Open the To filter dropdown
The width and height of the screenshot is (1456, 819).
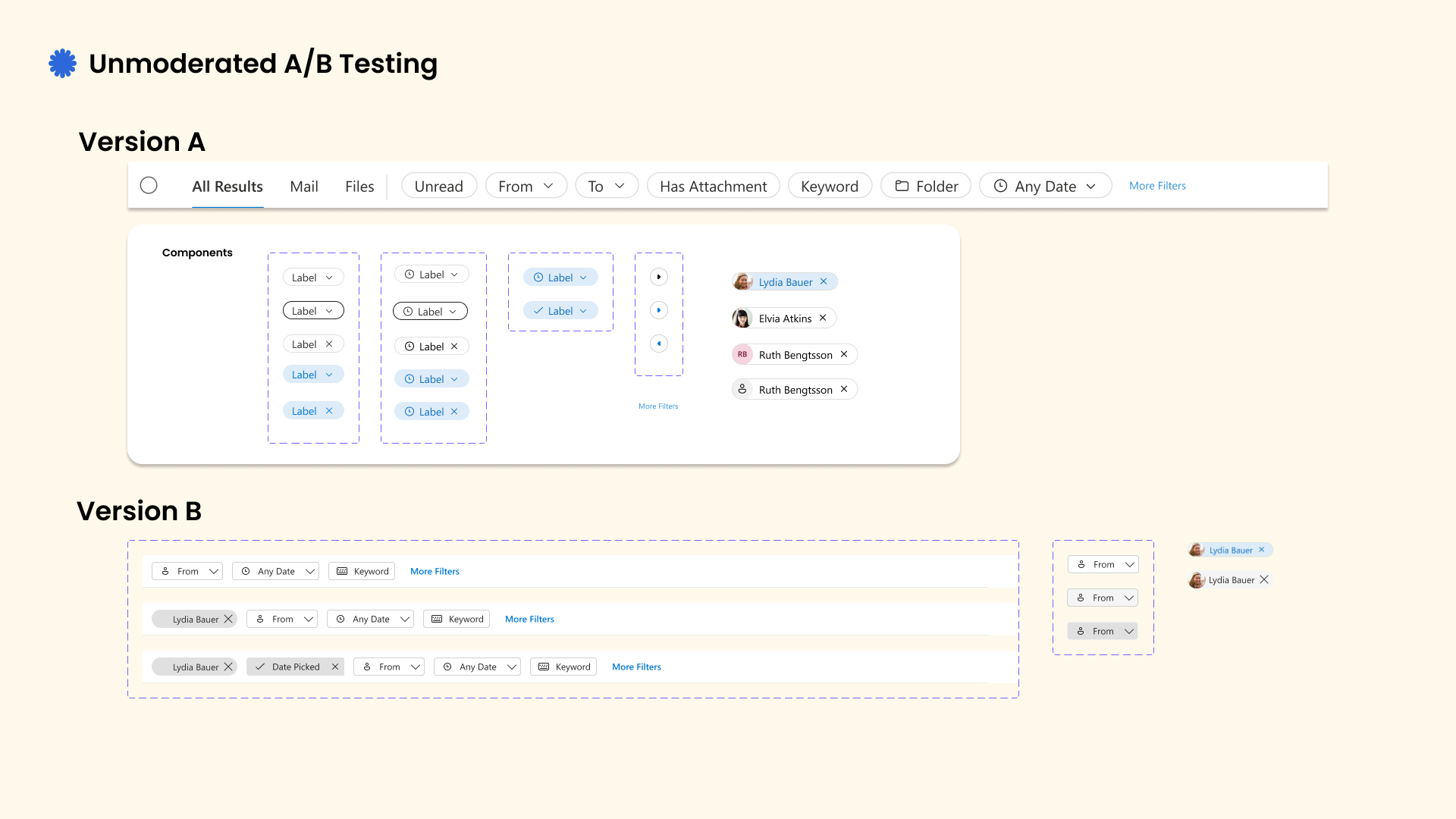point(607,186)
